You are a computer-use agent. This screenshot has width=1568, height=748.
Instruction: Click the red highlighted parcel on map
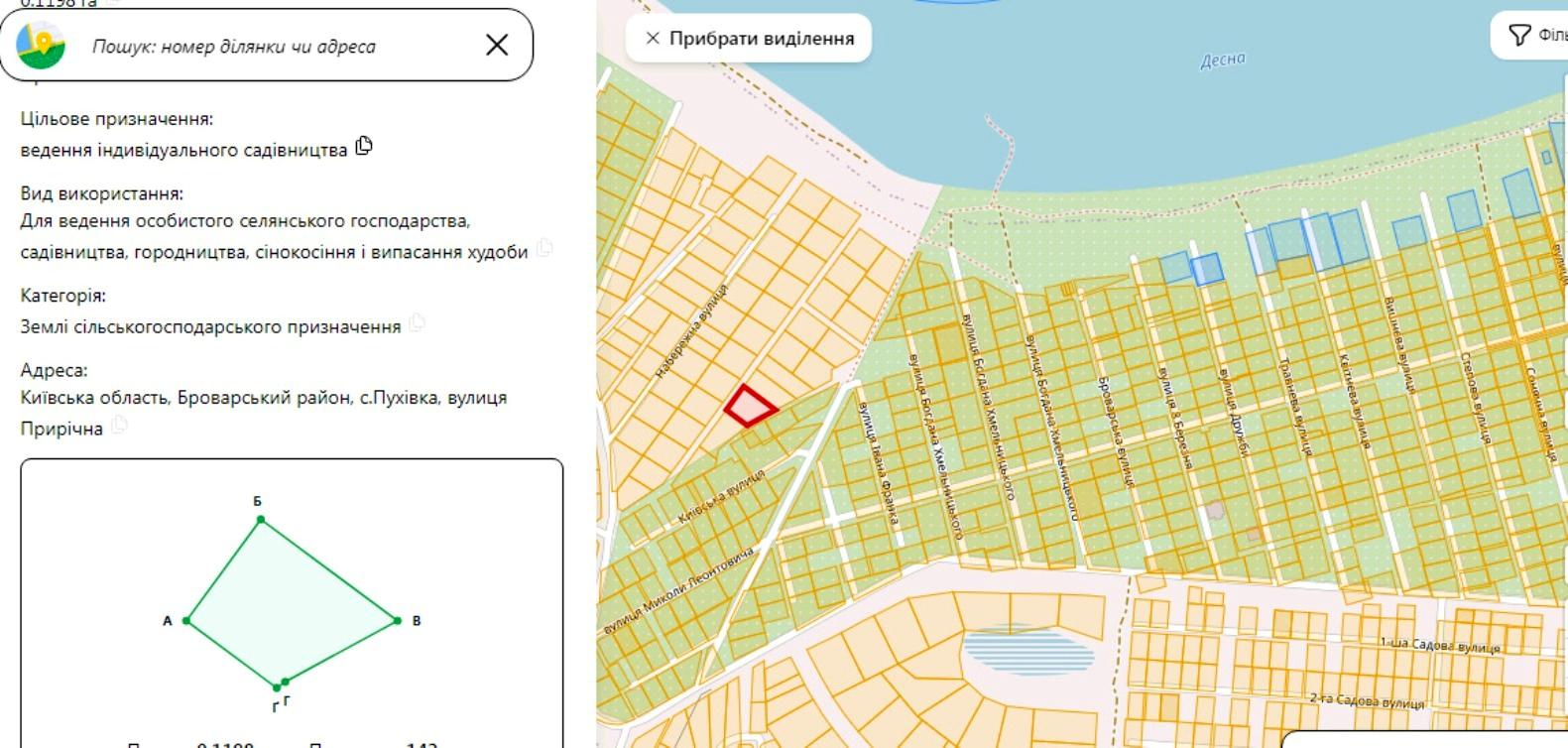[x=749, y=407]
